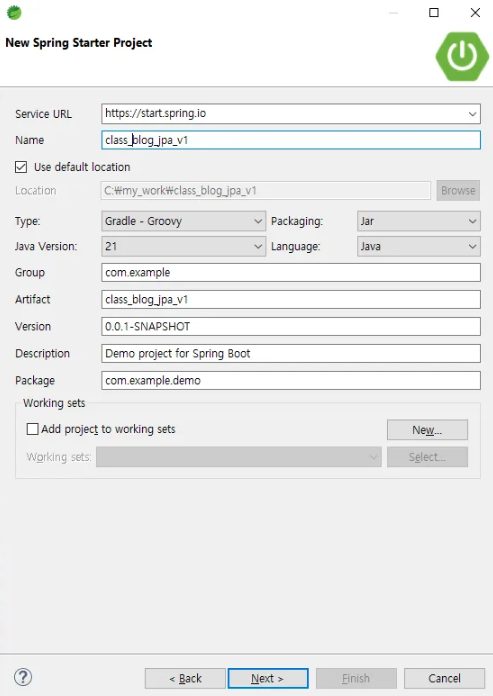Click the Spring Boot power logo
This screenshot has width=493, height=696.
pyautogui.click(x=462, y=56)
